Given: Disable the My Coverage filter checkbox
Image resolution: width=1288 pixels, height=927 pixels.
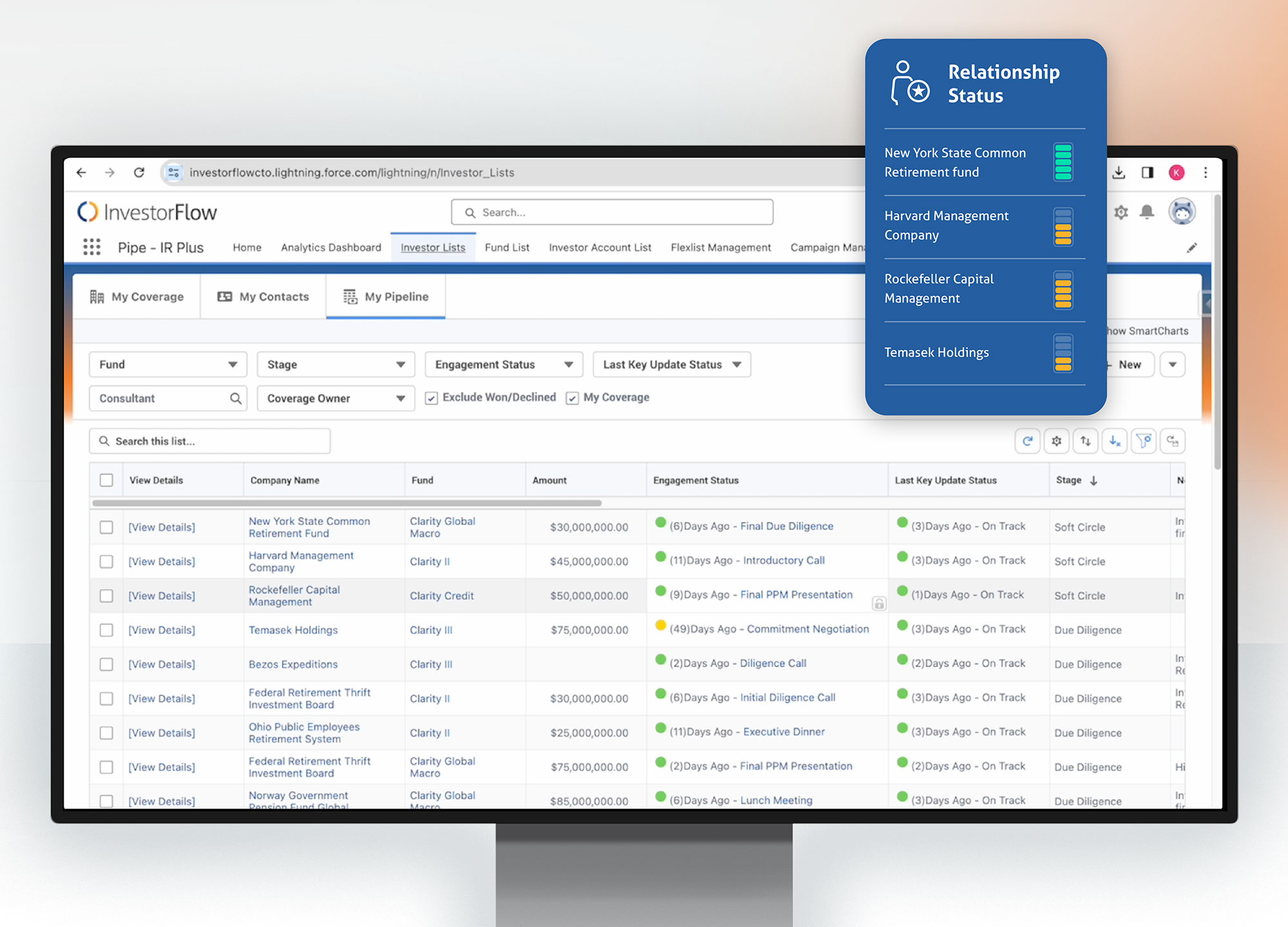Looking at the screenshot, I should 573,398.
